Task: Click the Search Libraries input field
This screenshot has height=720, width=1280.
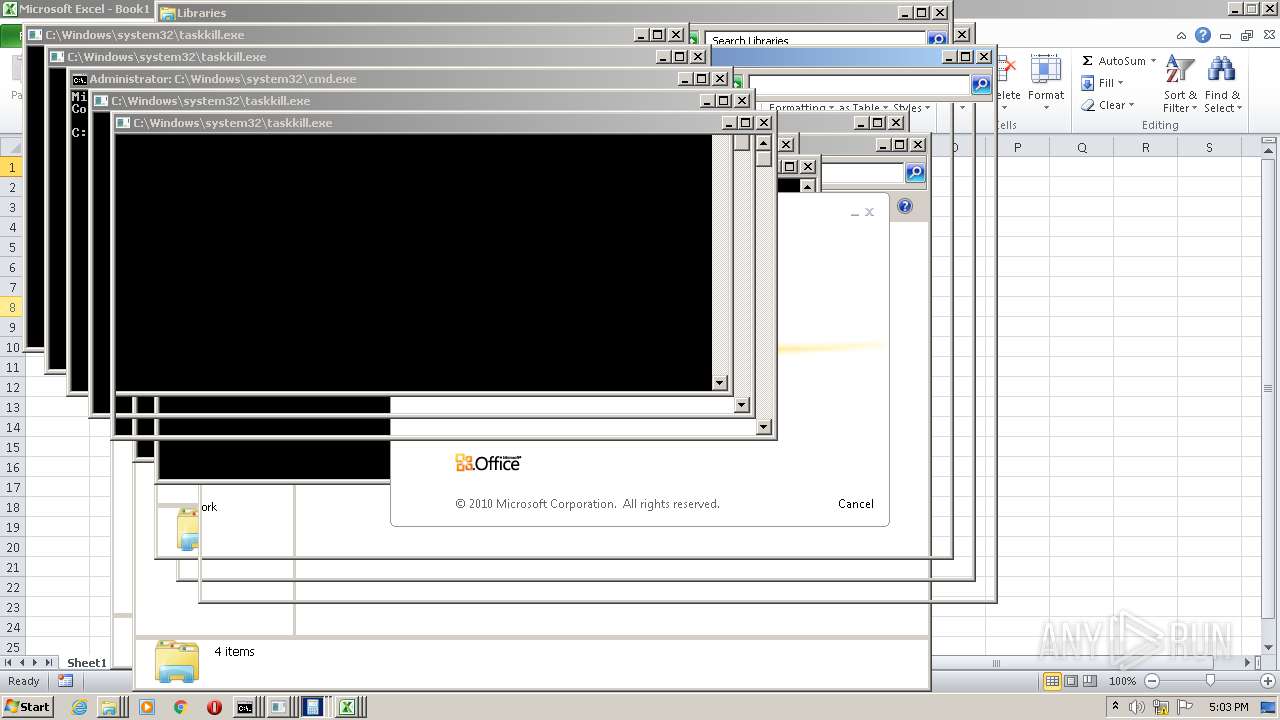Action: coord(815,40)
